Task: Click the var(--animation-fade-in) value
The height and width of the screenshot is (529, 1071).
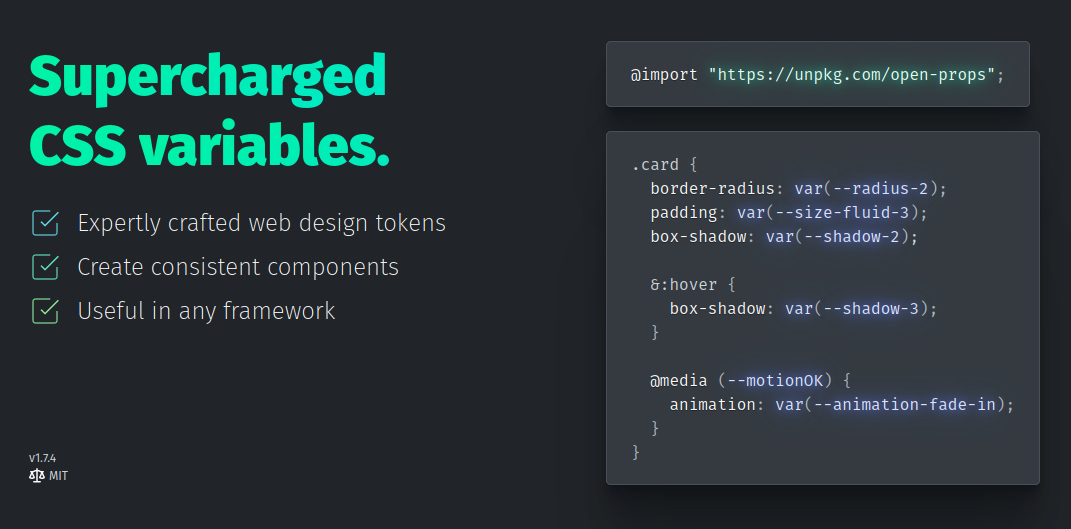Action: pyautogui.click(x=894, y=405)
